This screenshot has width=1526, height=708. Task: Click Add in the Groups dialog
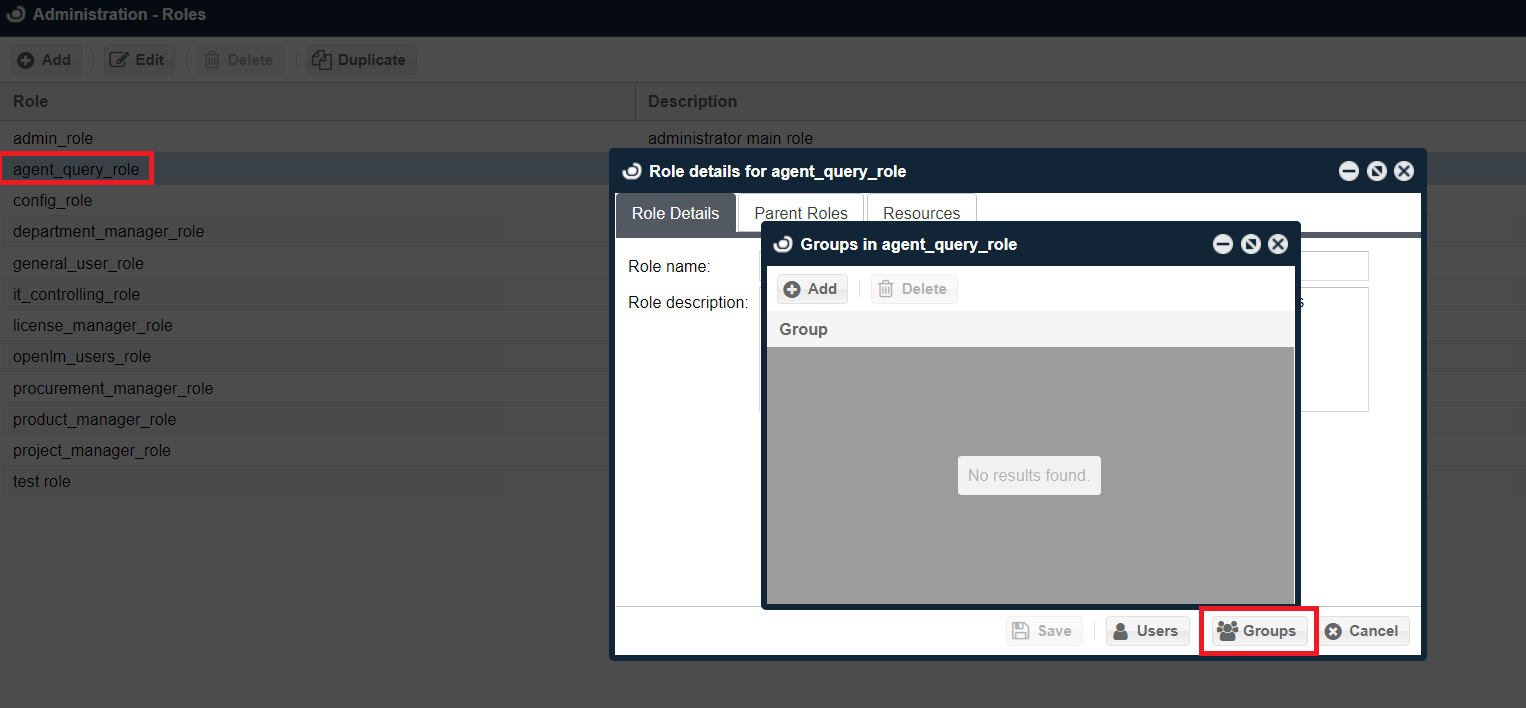[811, 289]
